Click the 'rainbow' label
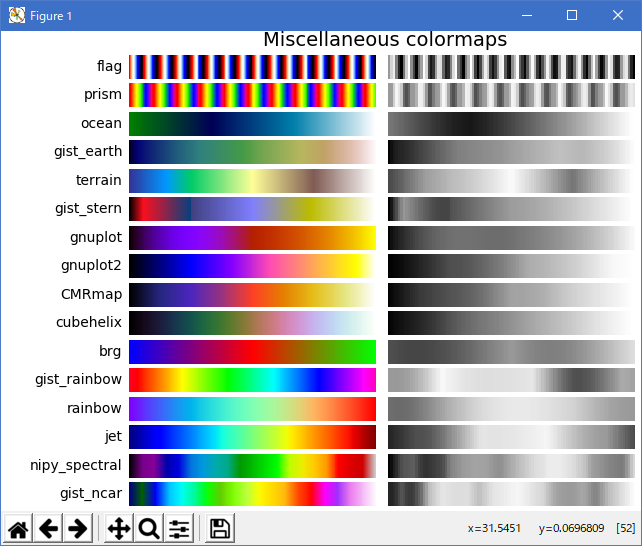642x546 pixels. click(x=94, y=408)
